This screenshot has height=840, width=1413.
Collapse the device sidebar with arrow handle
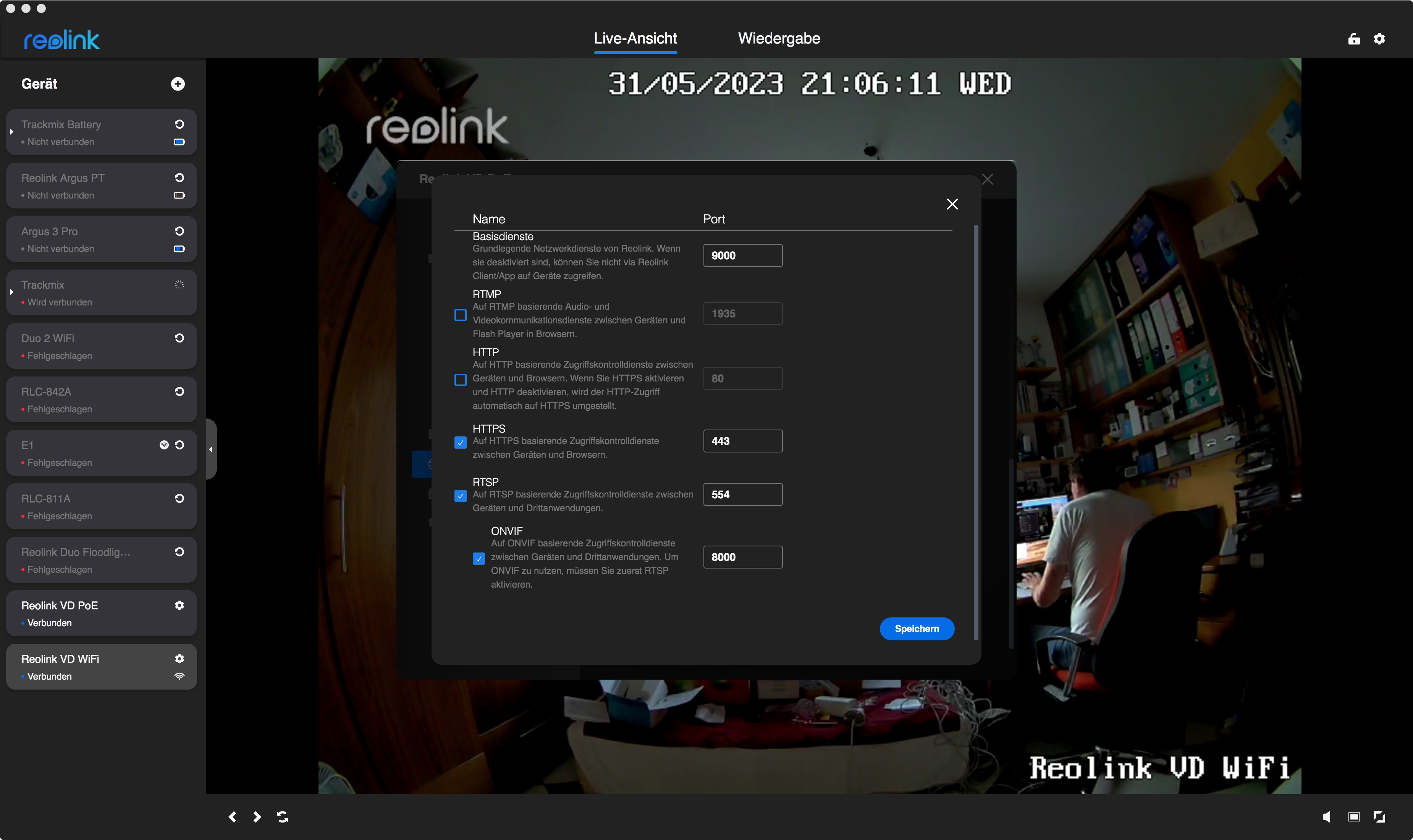210,449
